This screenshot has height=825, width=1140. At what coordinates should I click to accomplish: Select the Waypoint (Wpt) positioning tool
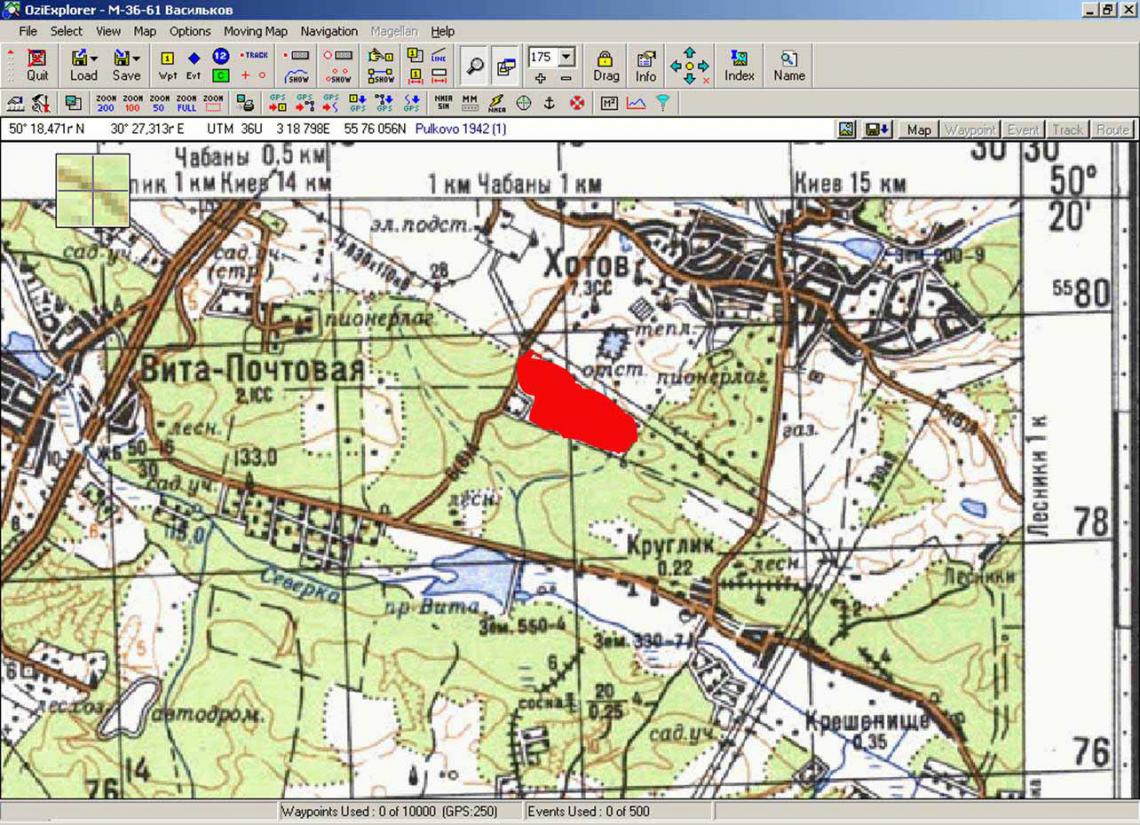167,65
